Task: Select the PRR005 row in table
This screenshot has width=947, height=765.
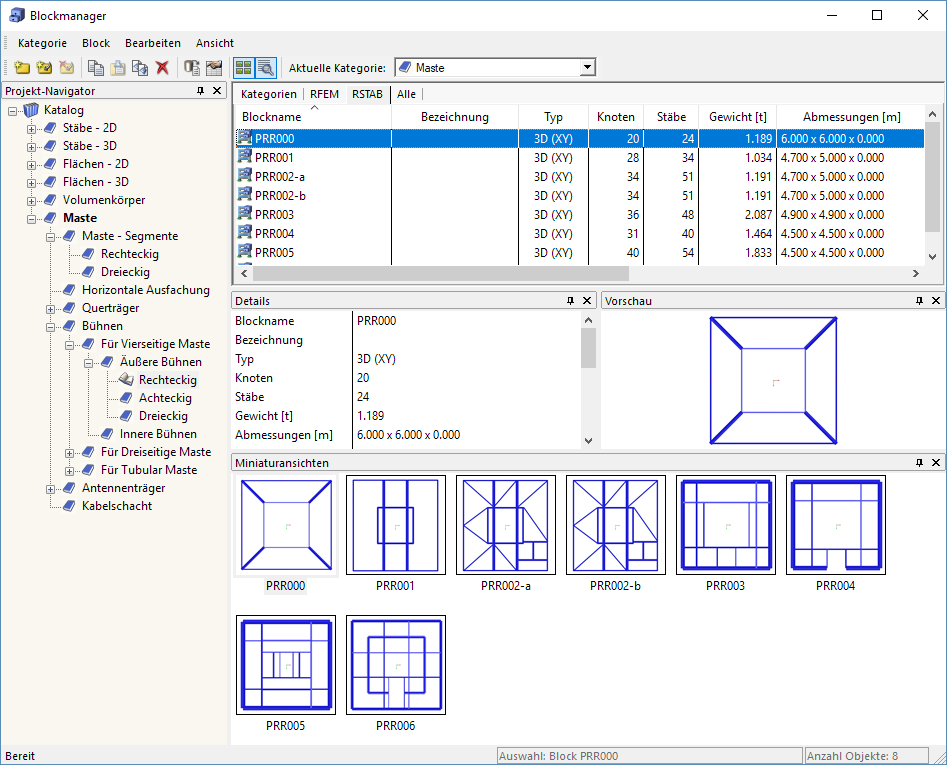Action: (579, 252)
